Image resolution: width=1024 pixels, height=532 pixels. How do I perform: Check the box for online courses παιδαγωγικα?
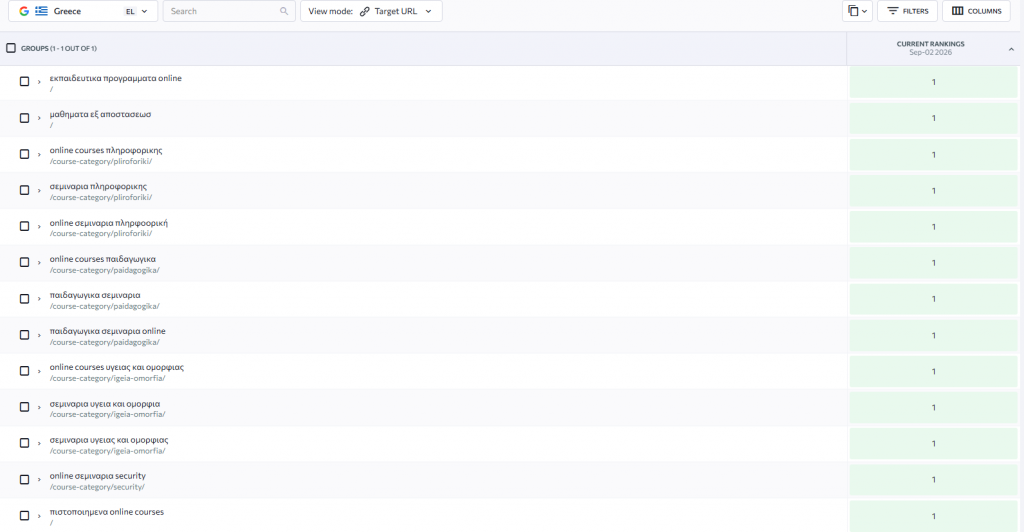click(x=24, y=262)
